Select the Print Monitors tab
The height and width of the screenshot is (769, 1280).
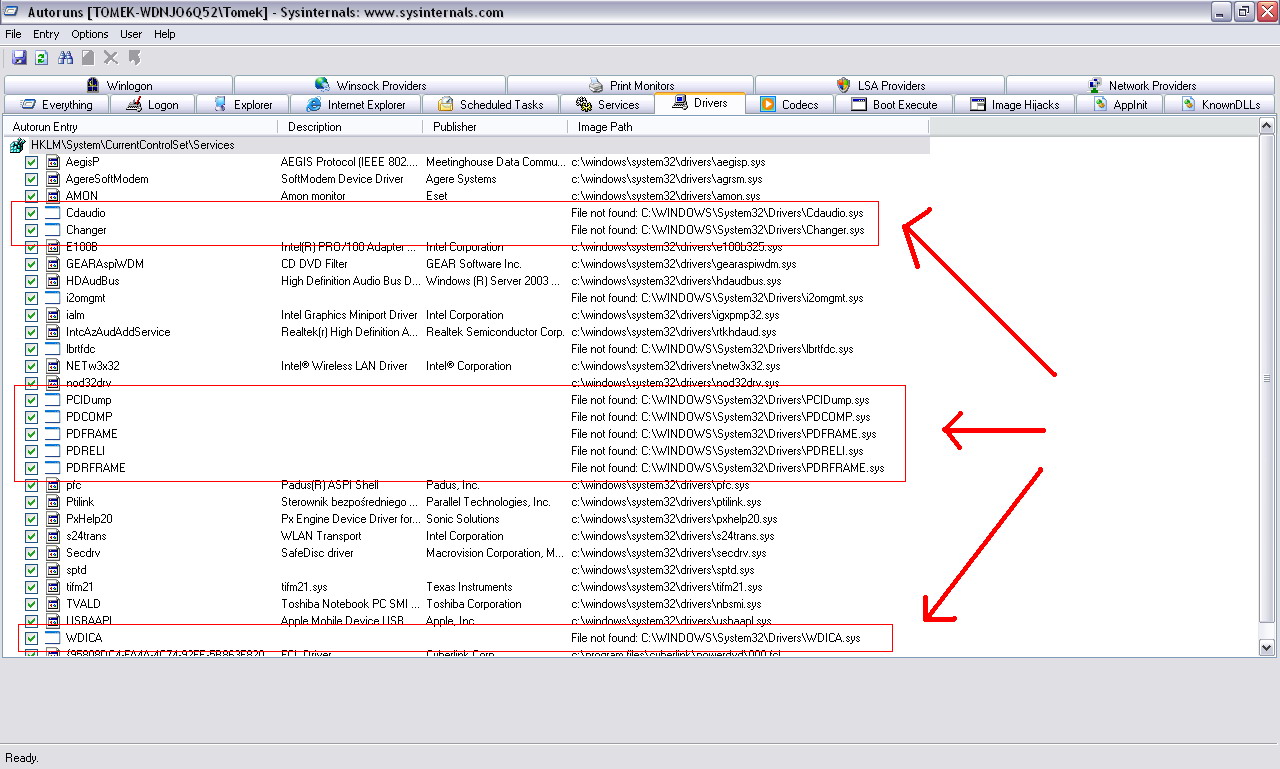[631, 85]
